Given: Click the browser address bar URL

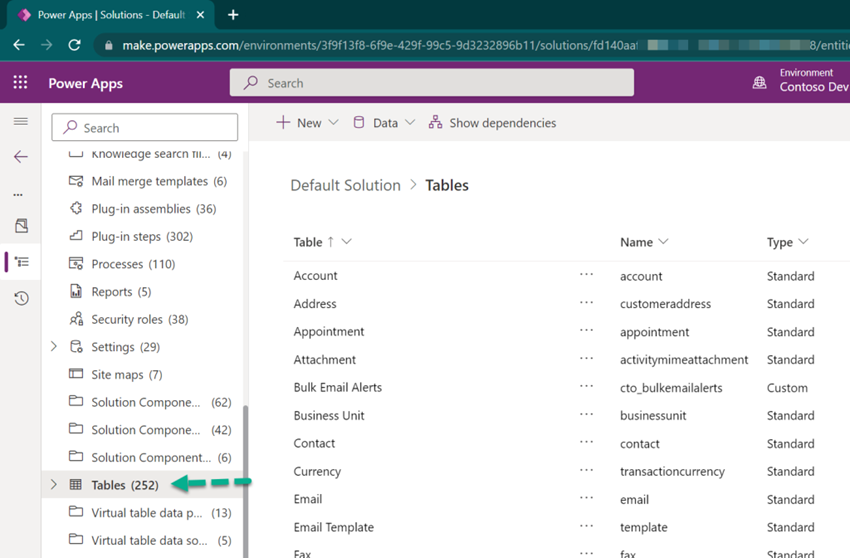Looking at the screenshot, I should coord(379,45).
